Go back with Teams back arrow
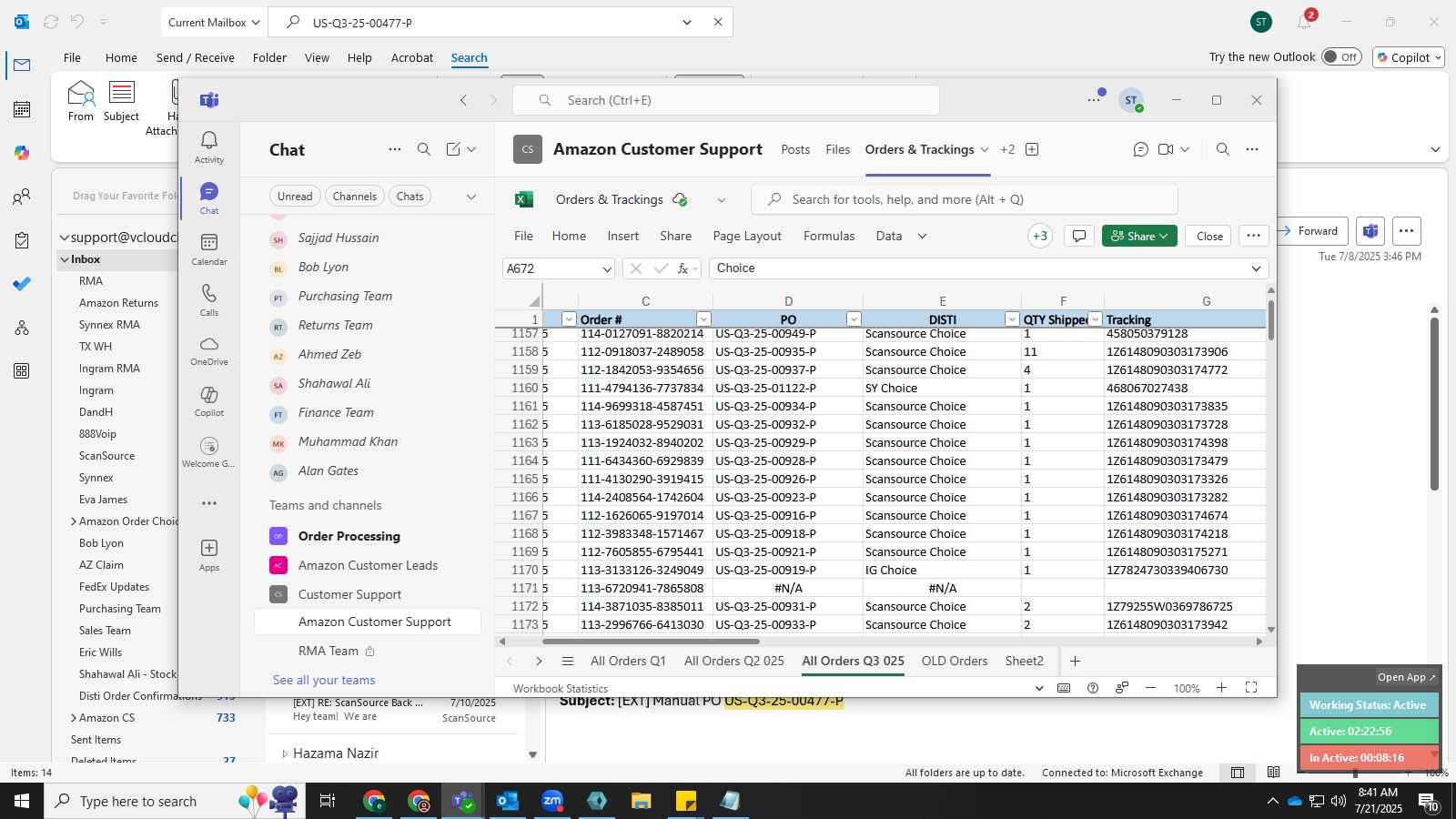This screenshot has height=819, width=1456. 464,100
